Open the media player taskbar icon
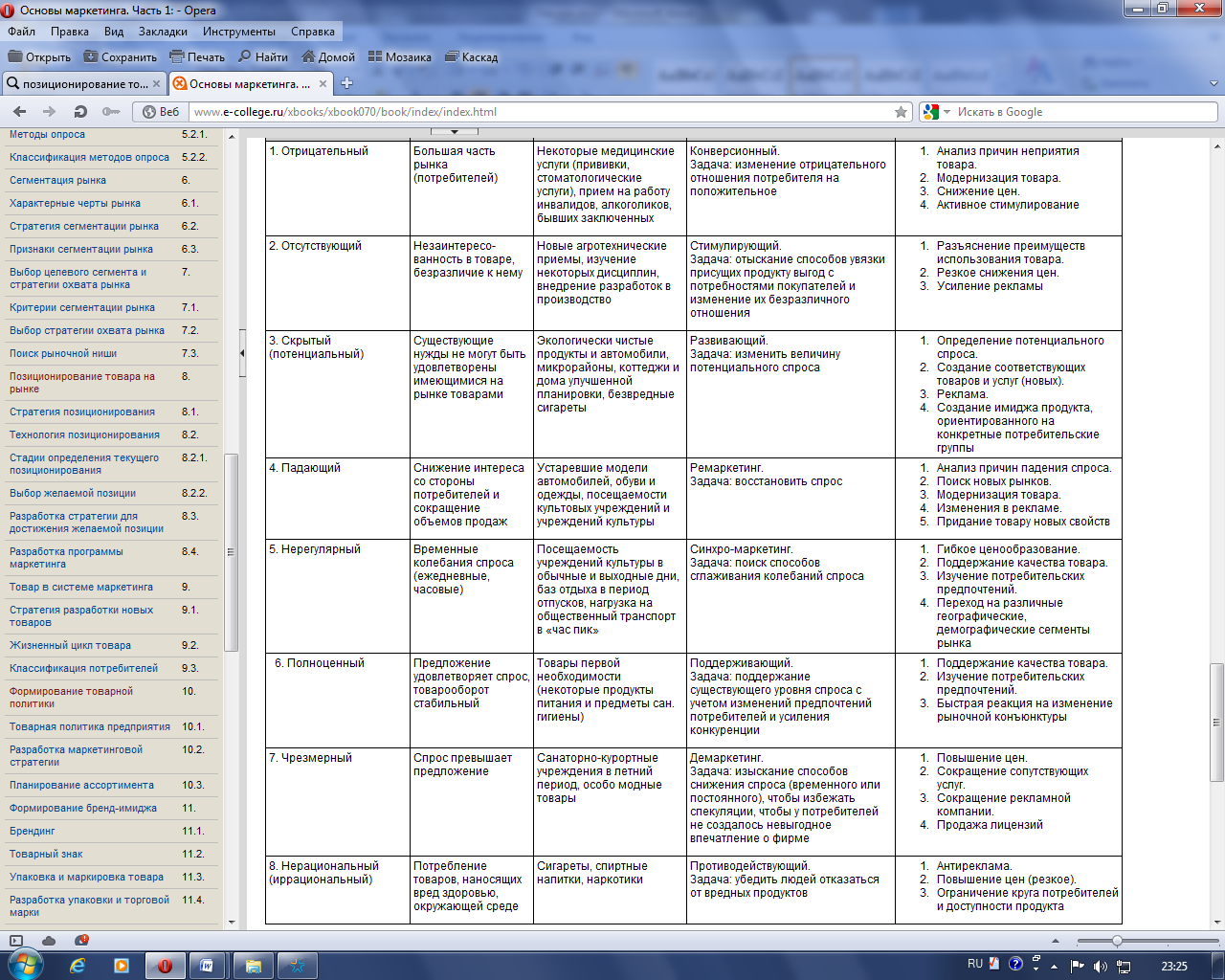Image resolution: width=1225 pixels, height=980 pixels. point(122,966)
